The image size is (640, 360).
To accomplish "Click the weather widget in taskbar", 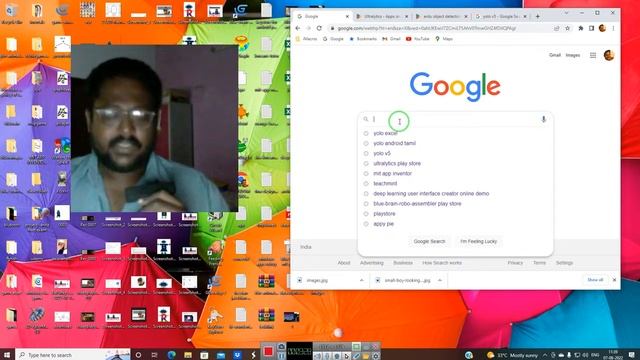I will (x=512, y=355).
